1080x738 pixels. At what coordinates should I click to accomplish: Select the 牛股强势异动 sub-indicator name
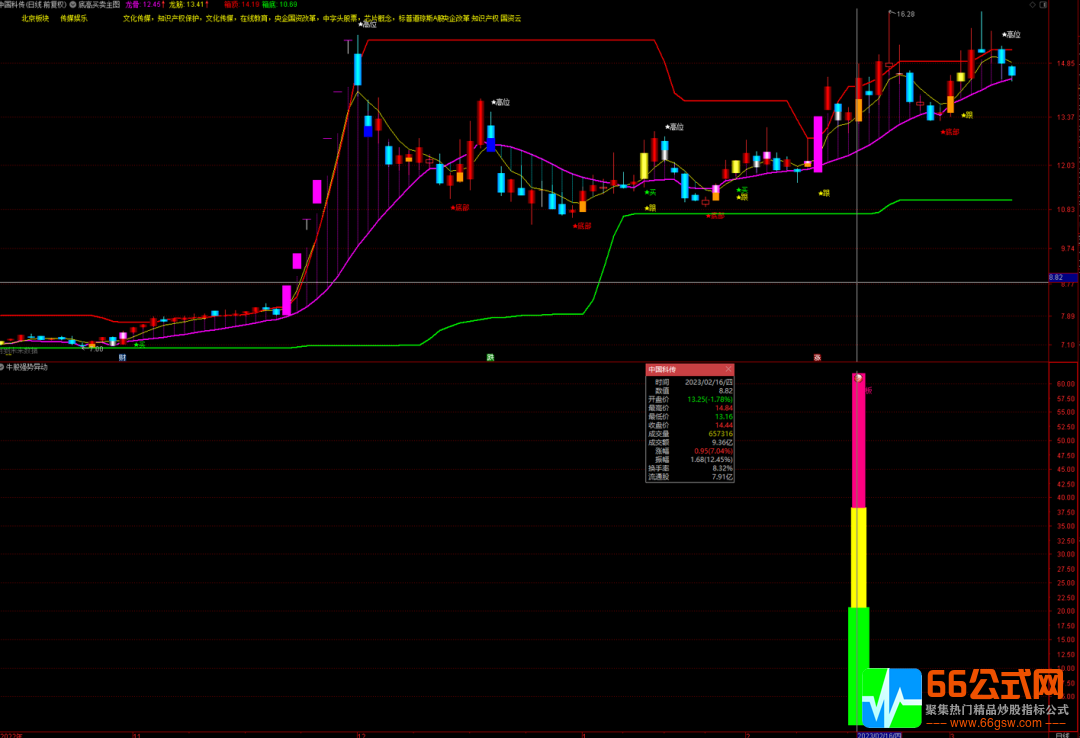click(27, 367)
